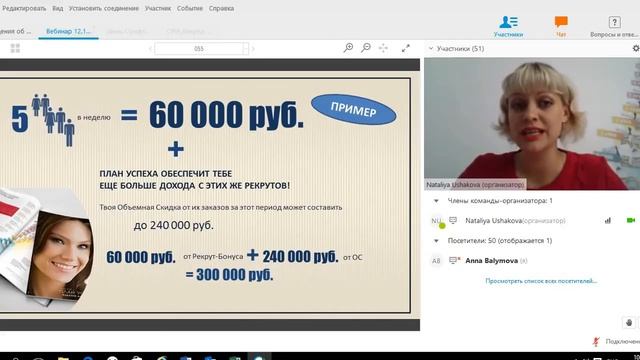Open the Чат panel button

561,26
